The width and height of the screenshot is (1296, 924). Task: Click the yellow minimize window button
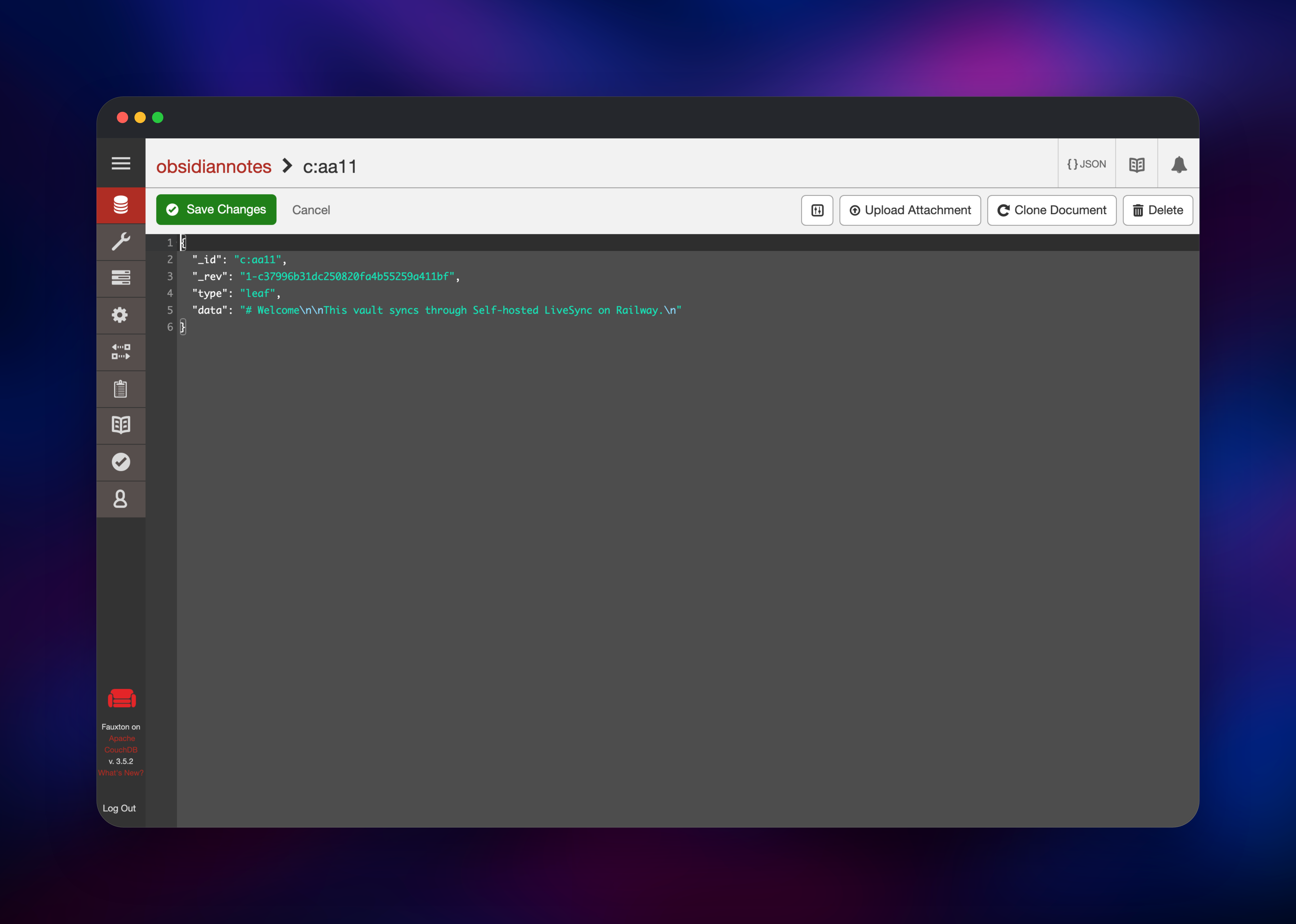point(140,117)
